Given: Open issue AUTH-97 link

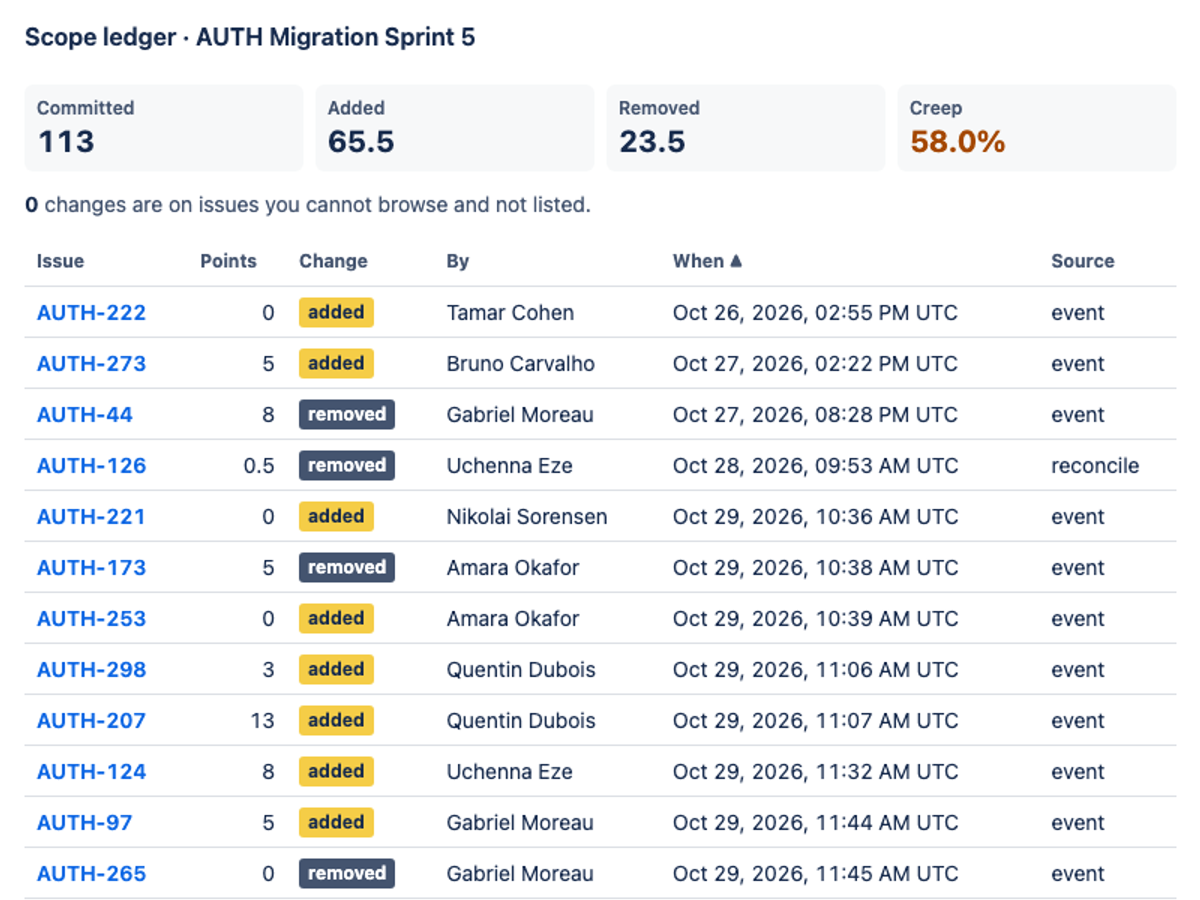Looking at the screenshot, I should click(x=85, y=823).
